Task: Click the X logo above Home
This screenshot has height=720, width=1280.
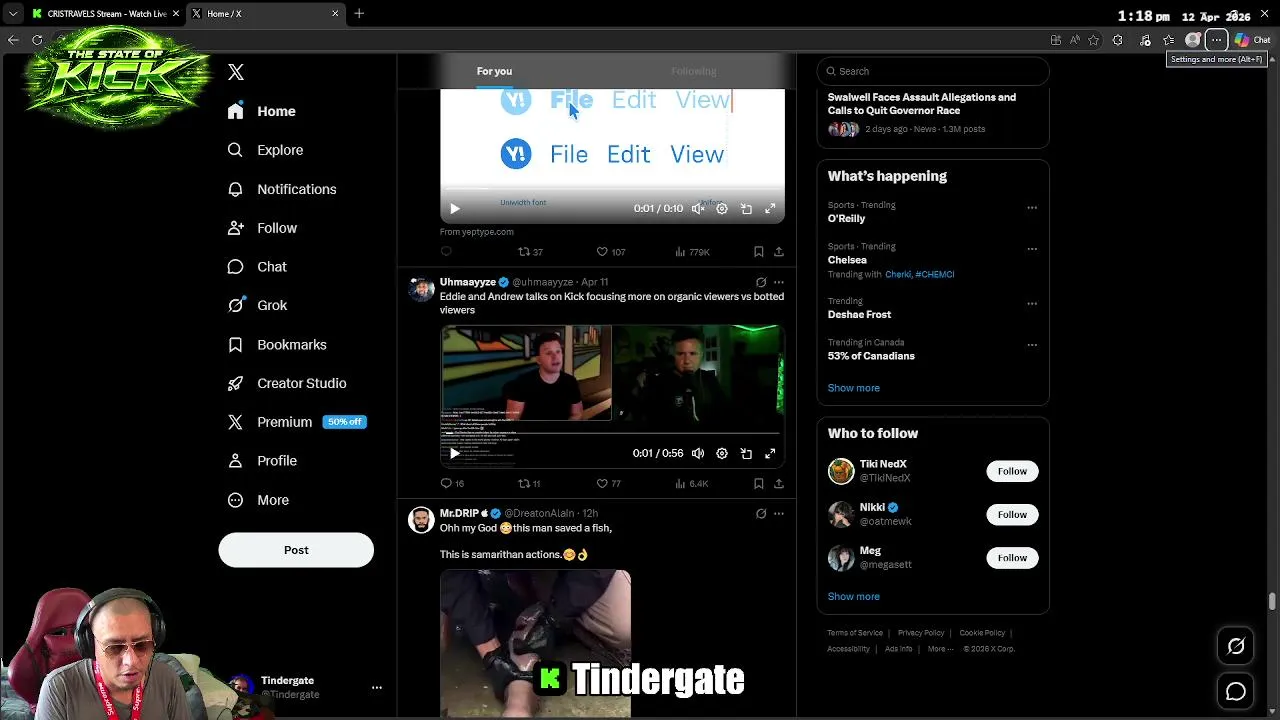Action: [x=236, y=72]
